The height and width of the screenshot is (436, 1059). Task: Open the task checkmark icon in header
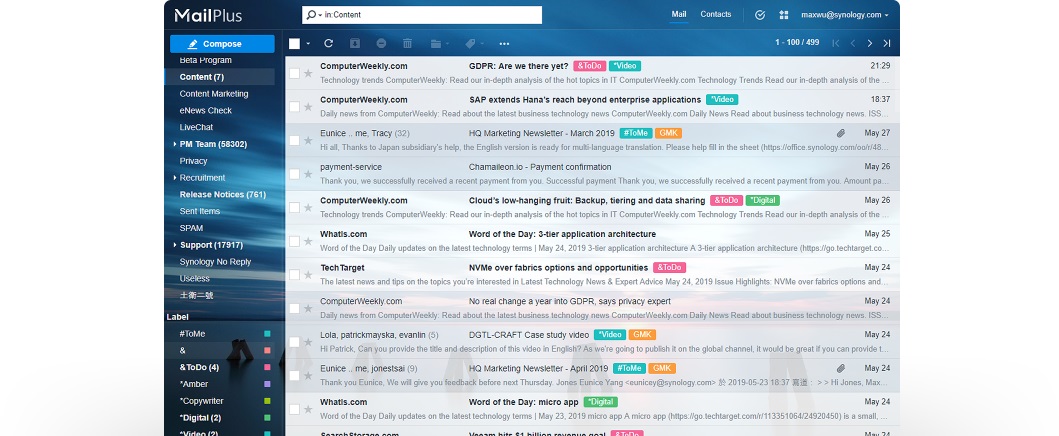pos(760,15)
